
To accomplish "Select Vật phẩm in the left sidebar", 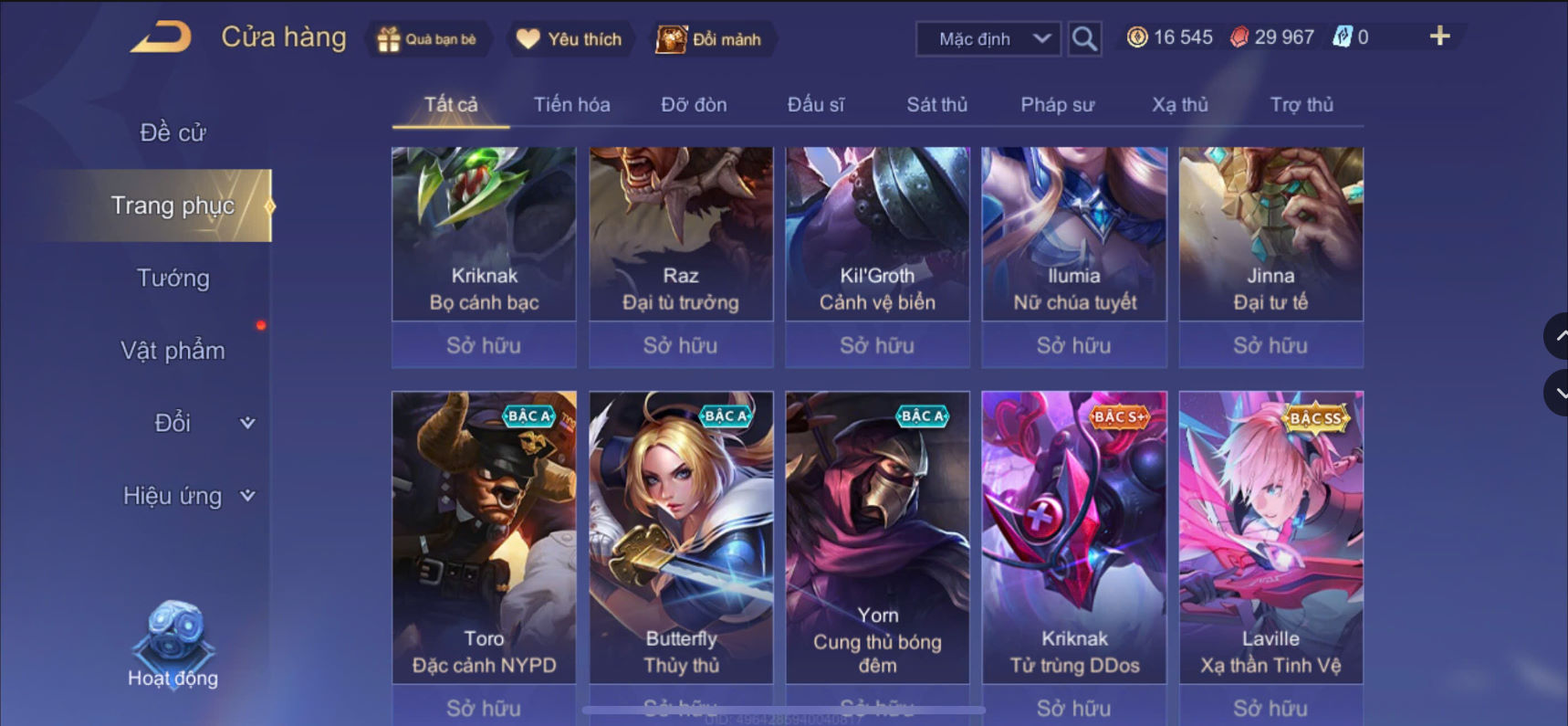I will [x=172, y=351].
